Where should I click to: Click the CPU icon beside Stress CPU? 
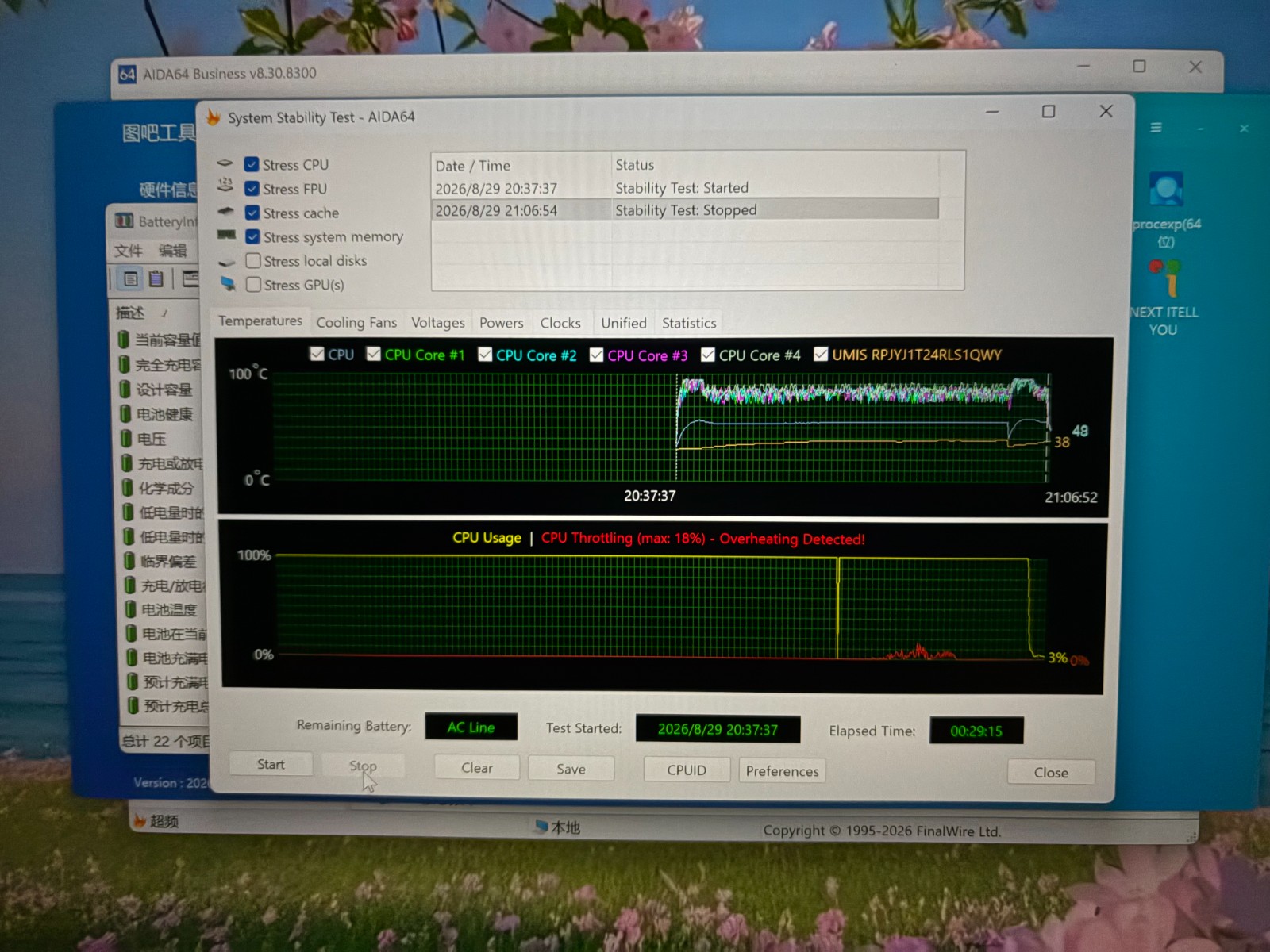(225, 163)
